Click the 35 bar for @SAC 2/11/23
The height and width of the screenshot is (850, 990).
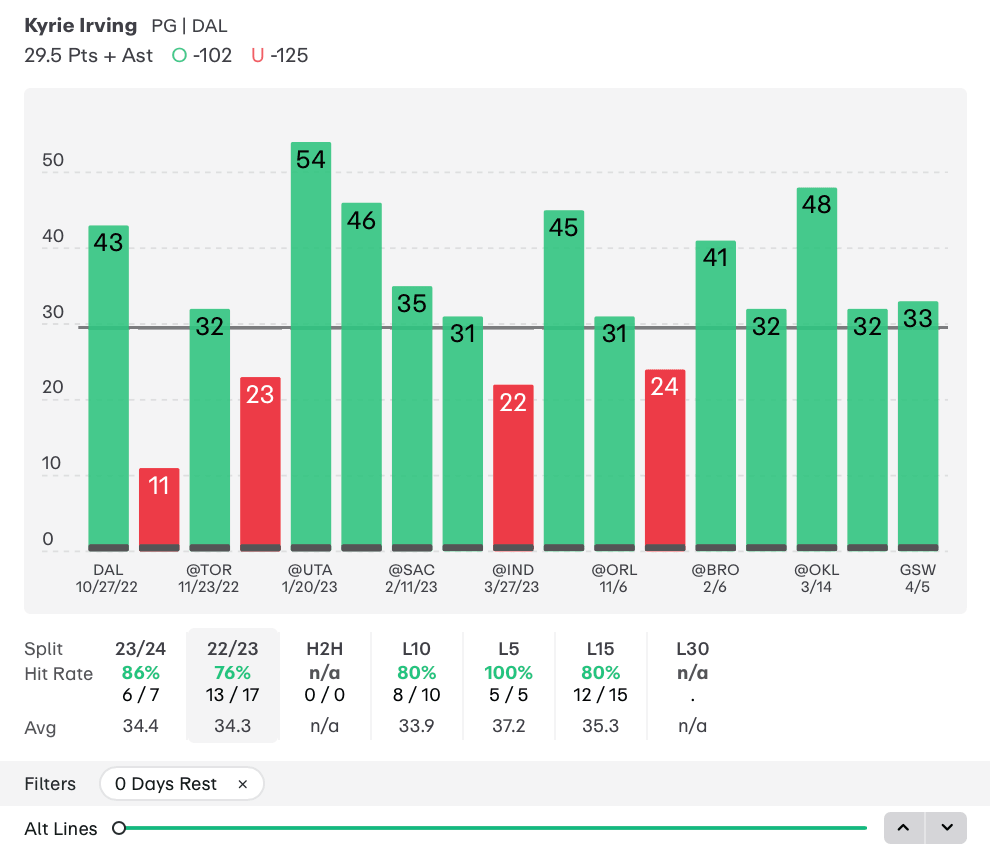412,419
